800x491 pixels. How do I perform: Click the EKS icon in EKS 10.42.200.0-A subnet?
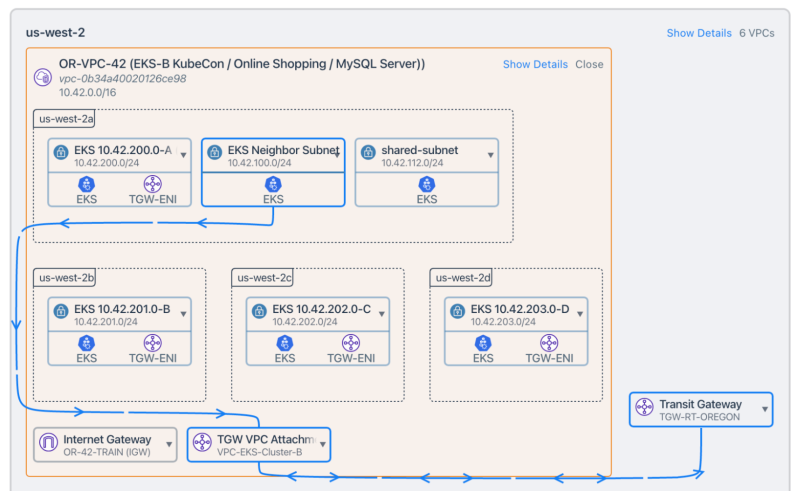coord(86,184)
